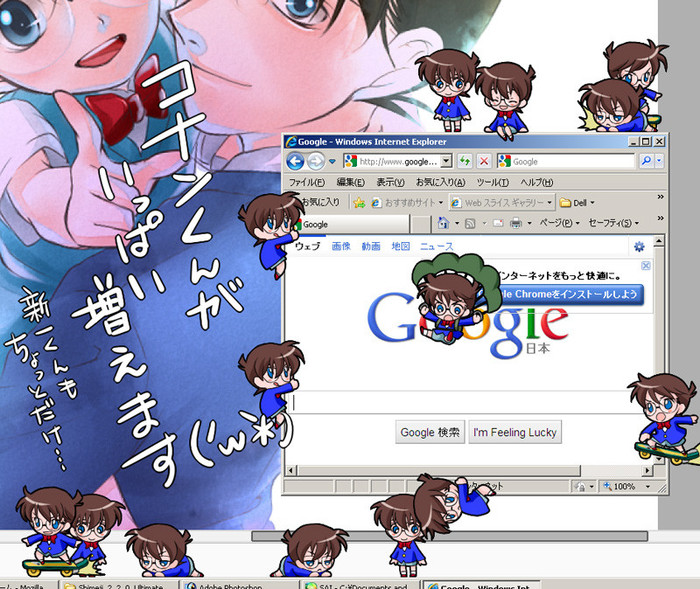
Task: Click the Print printer icon
Action: point(516,223)
